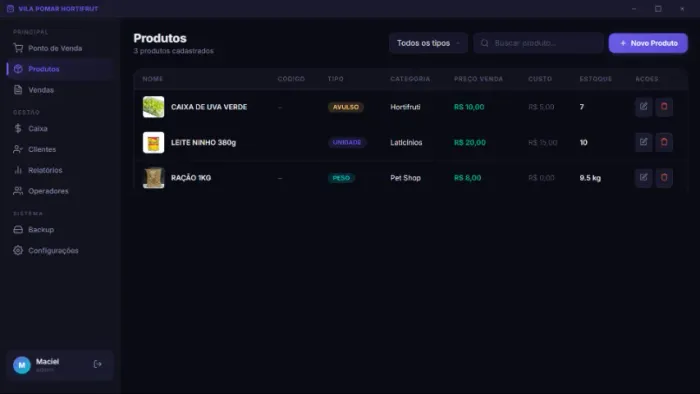Click the R$ 8,00 sale price
Screen dimensions: 700x394
467,178
